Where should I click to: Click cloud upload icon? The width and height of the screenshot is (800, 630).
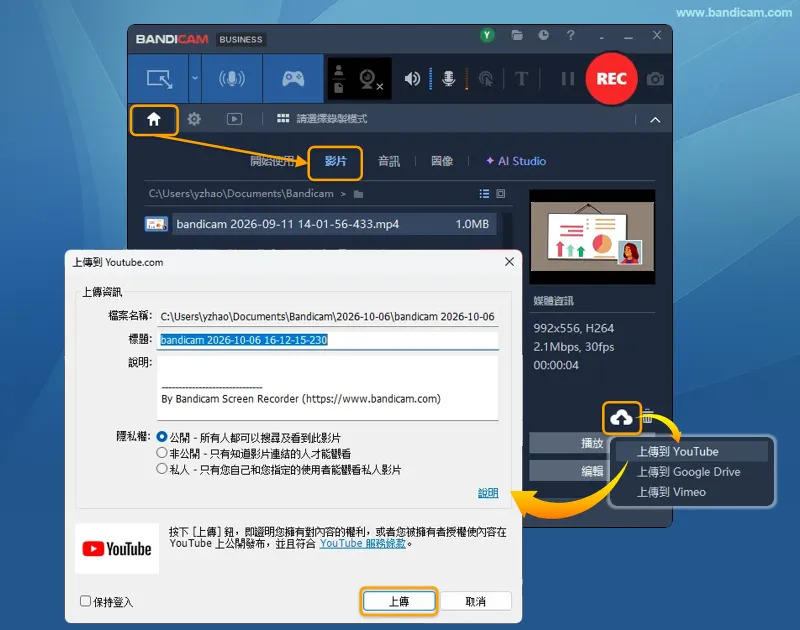621,418
